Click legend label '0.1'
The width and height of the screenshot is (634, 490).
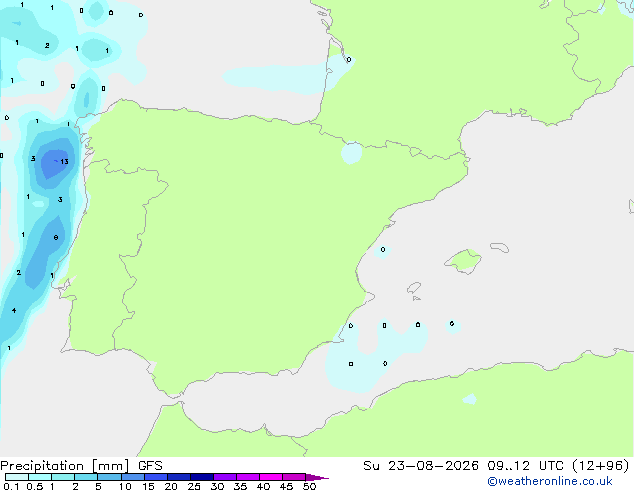[x=11, y=486]
